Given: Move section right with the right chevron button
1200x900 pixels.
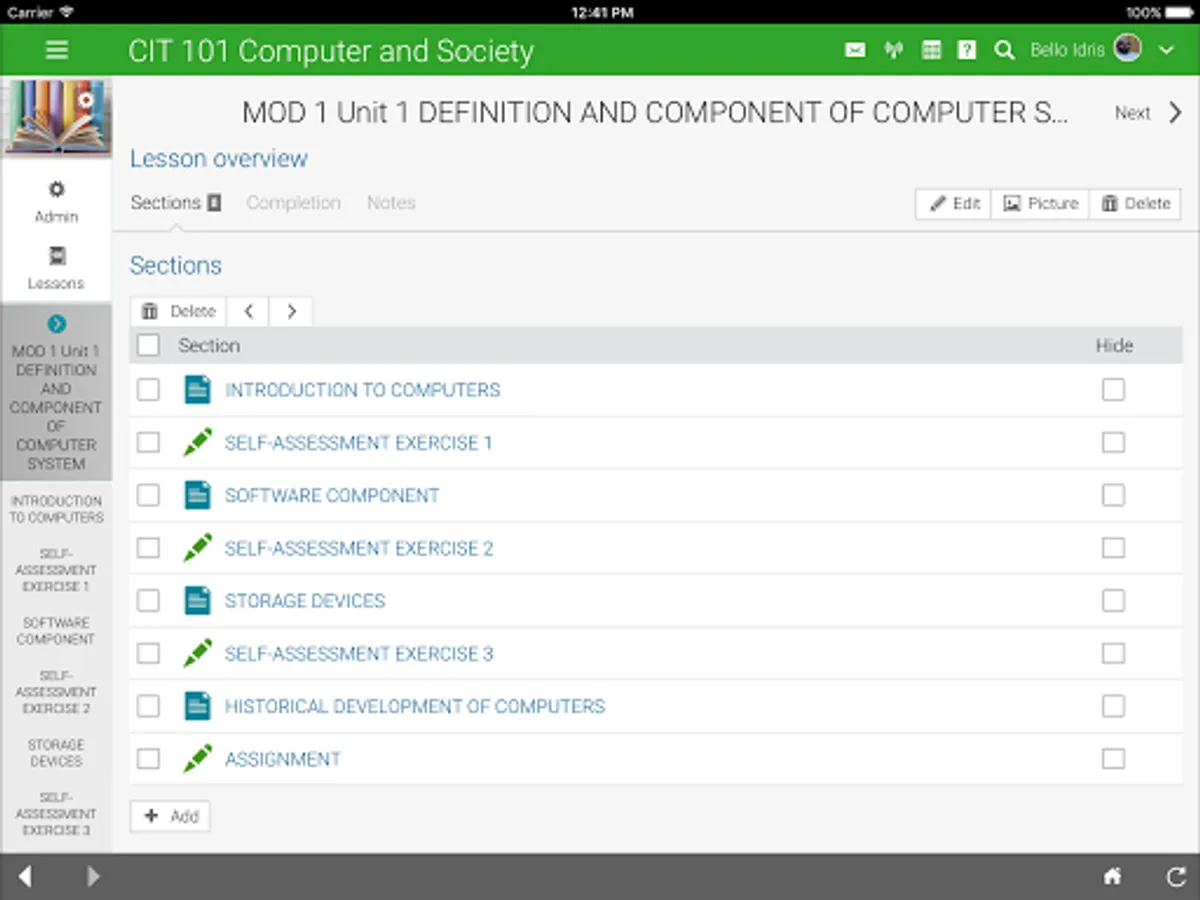Looking at the screenshot, I should pyautogui.click(x=291, y=311).
